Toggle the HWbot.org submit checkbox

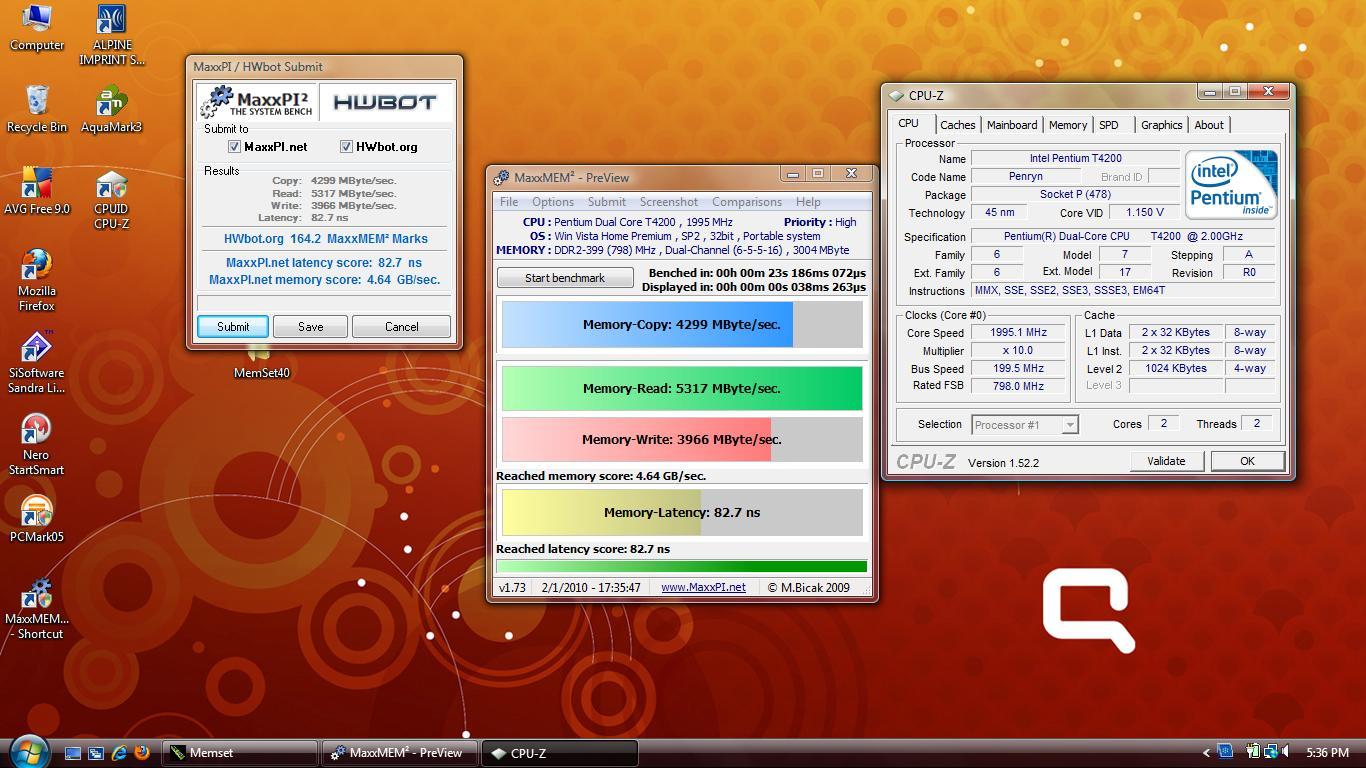[347, 147]
